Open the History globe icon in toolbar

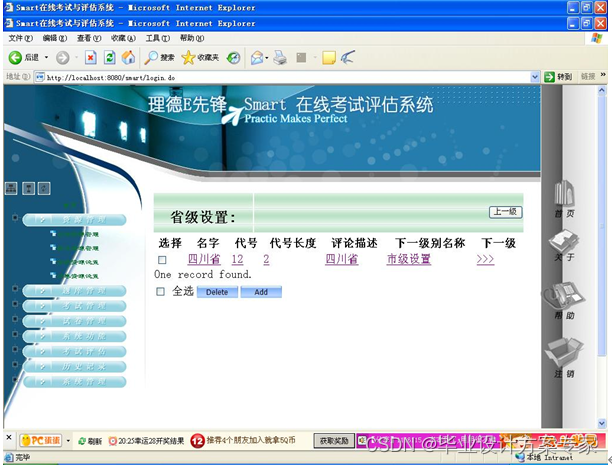(233, 58)
